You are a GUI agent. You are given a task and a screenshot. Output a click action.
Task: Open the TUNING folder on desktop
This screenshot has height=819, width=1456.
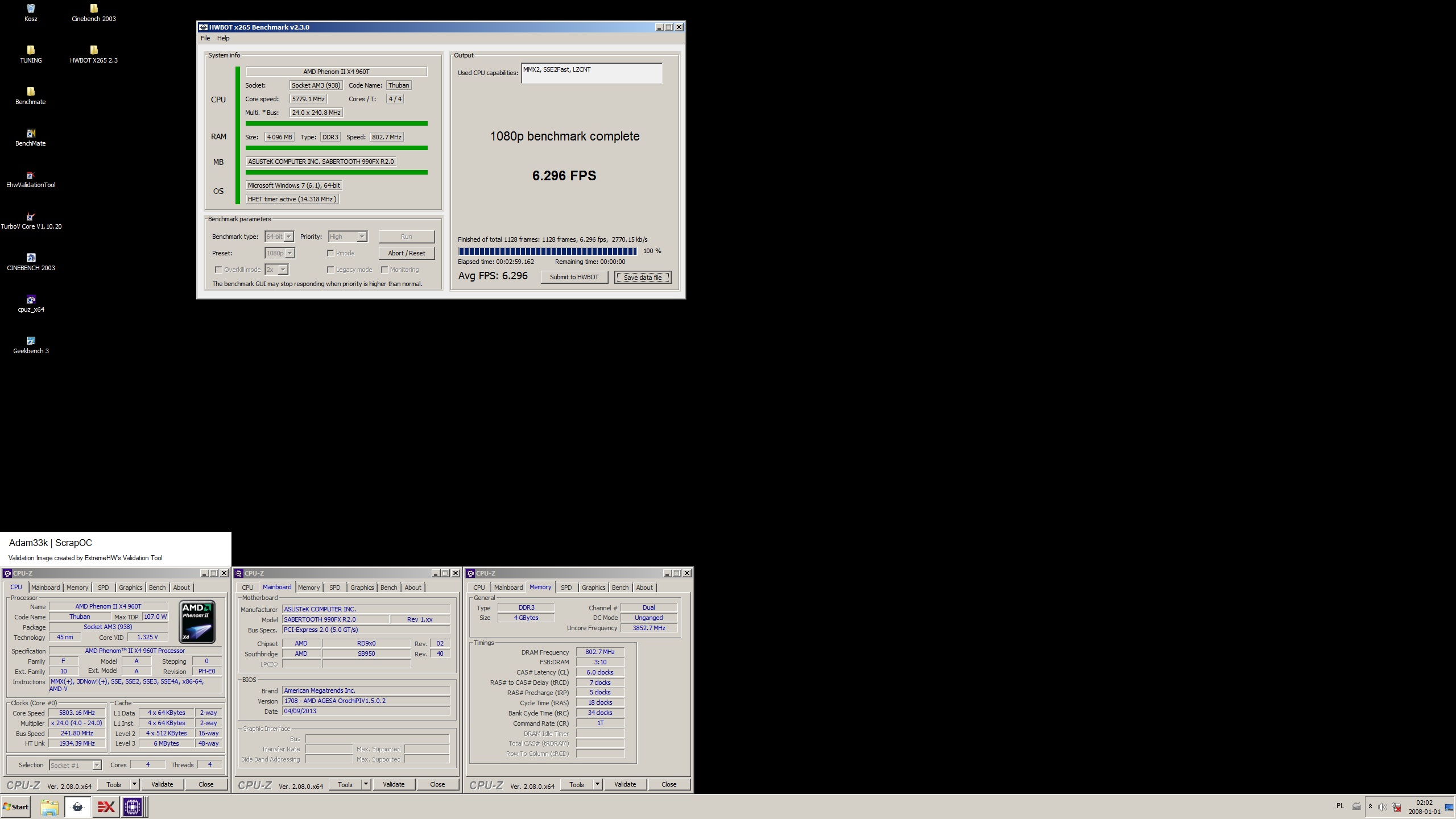coord(31,55)
